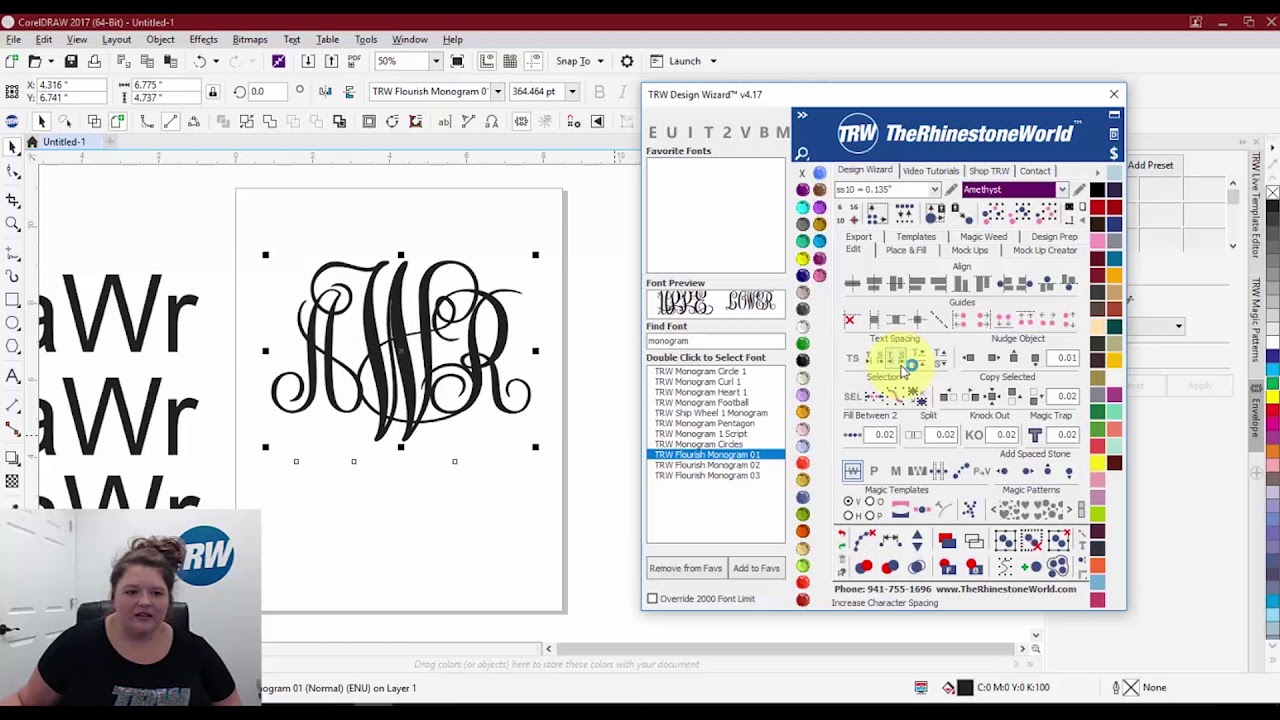Open the font size 364.464 pt dropdown
The height and width of the screenshot is (720, 1280).
[x=572, y=91]
